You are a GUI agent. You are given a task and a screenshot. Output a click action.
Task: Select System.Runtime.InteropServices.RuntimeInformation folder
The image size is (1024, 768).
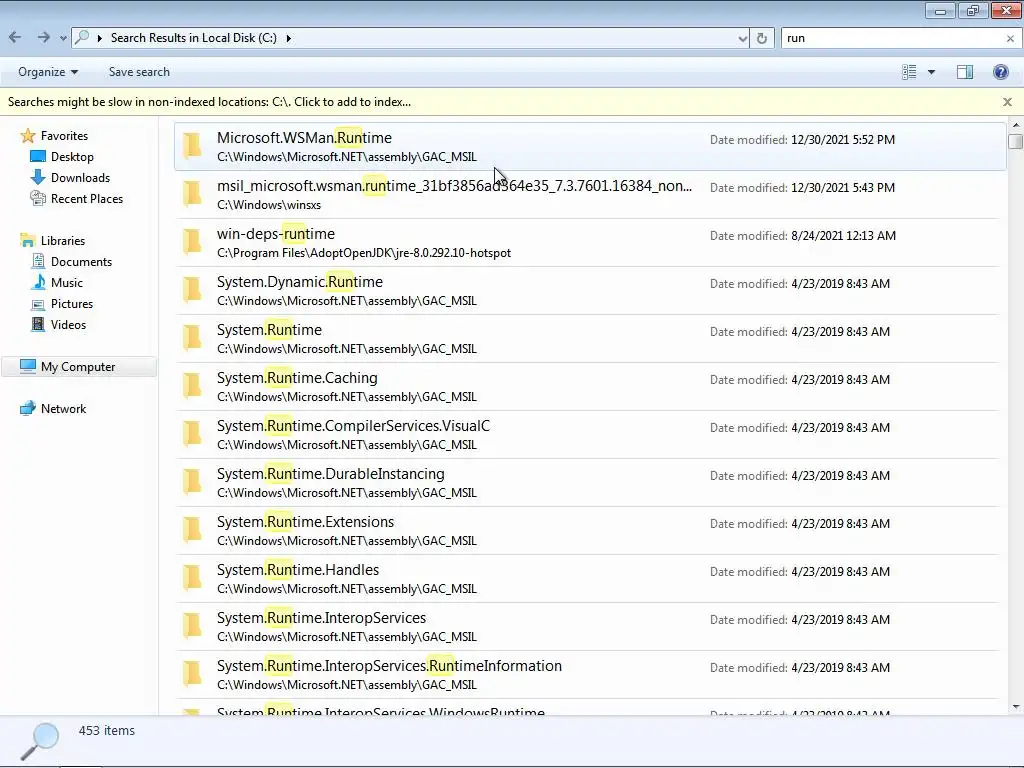tap(590, 675)
